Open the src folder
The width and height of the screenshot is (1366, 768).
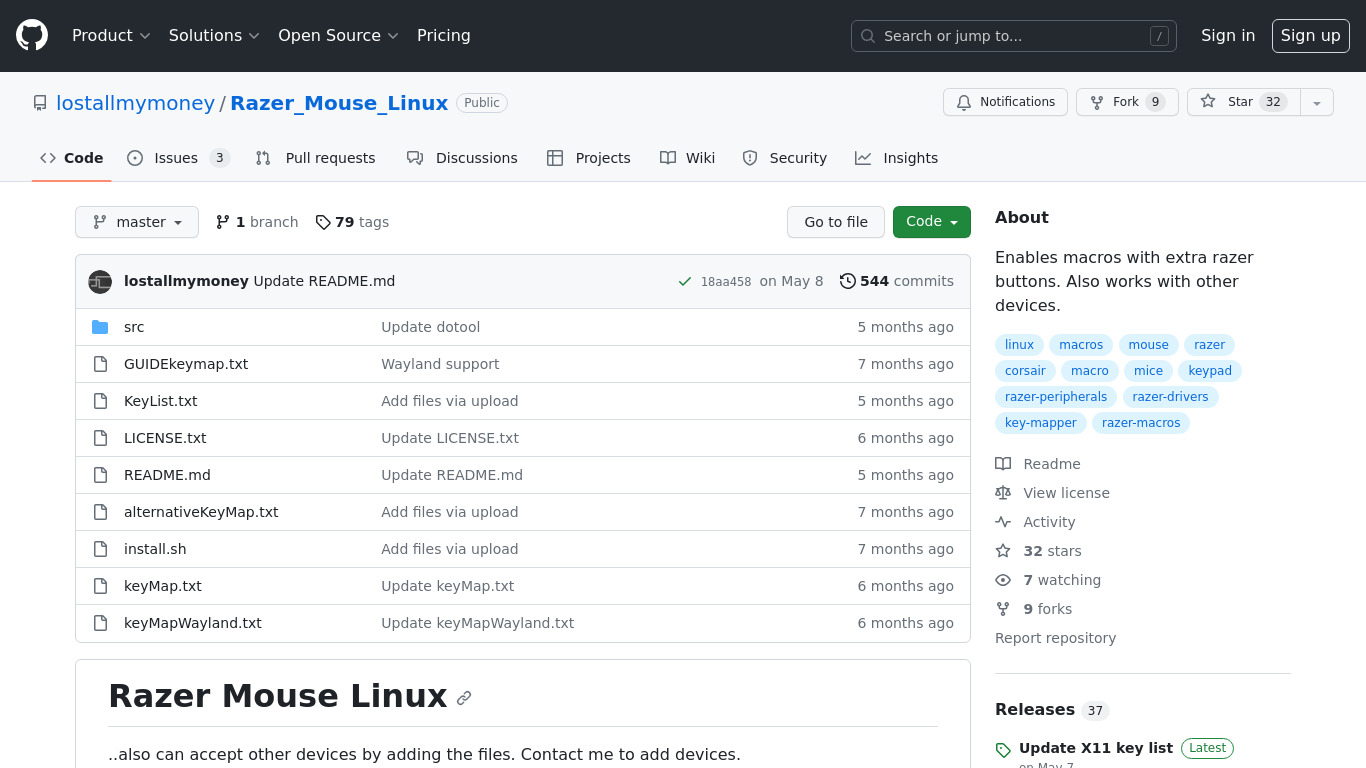[134, 327]
